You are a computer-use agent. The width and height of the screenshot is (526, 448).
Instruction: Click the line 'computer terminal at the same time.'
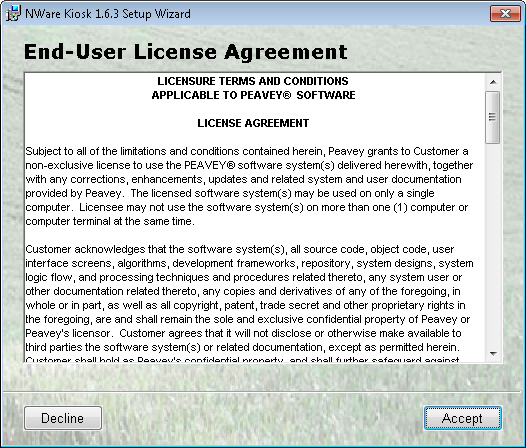pyautogui.click(x=110, y=221)
